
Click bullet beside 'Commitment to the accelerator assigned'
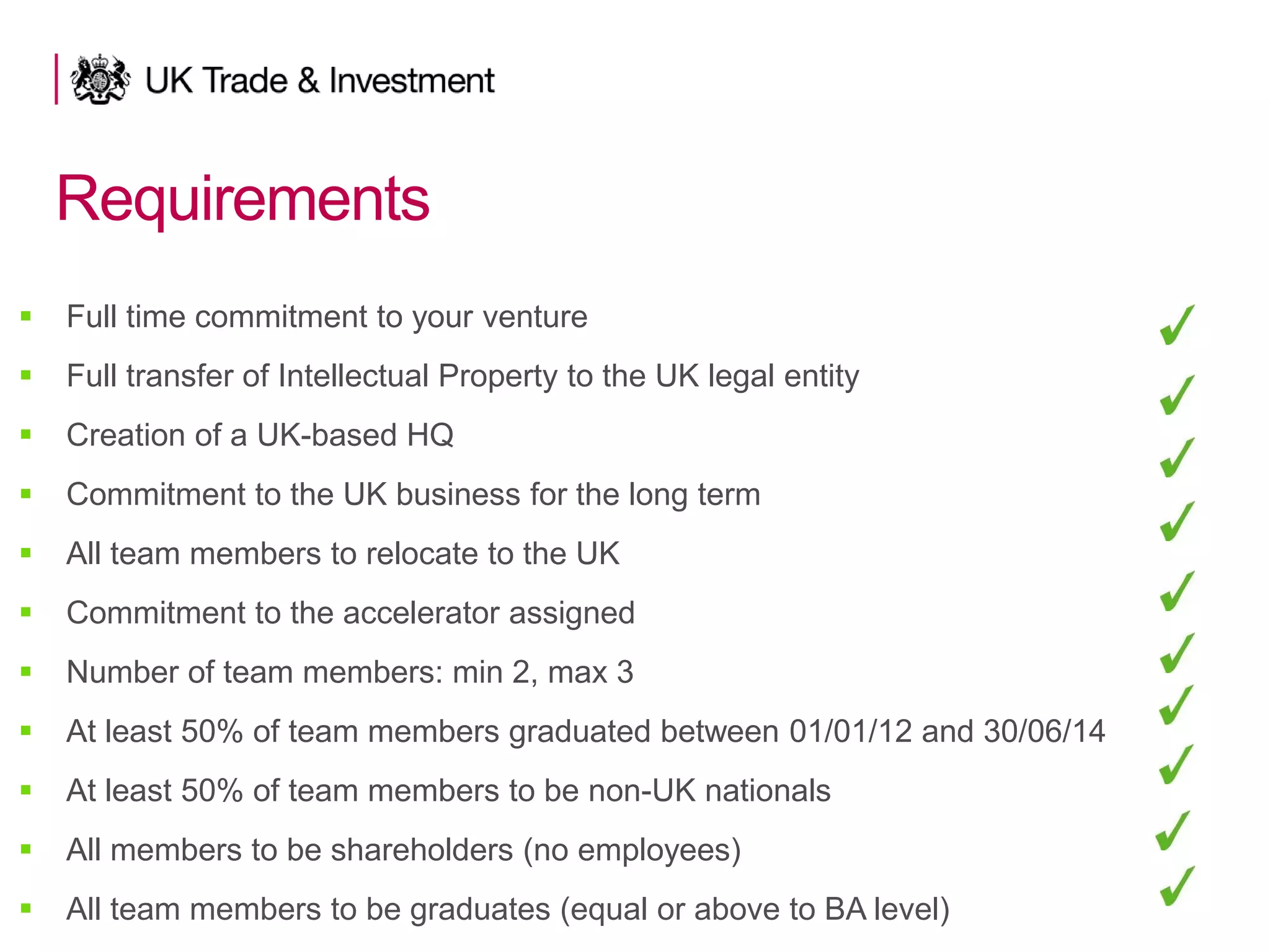25,613
